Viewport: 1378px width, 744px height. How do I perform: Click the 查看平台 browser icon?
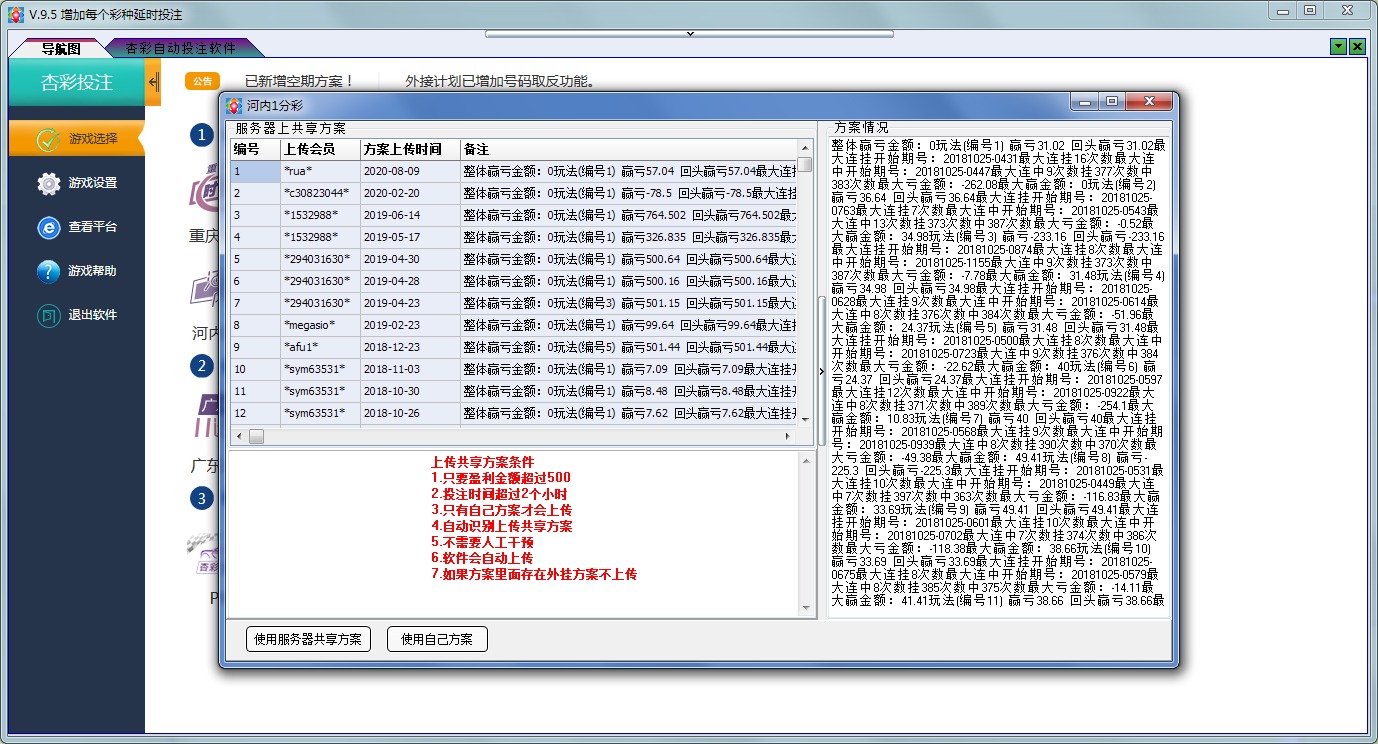pyautogui.click(x=49, y=227)
